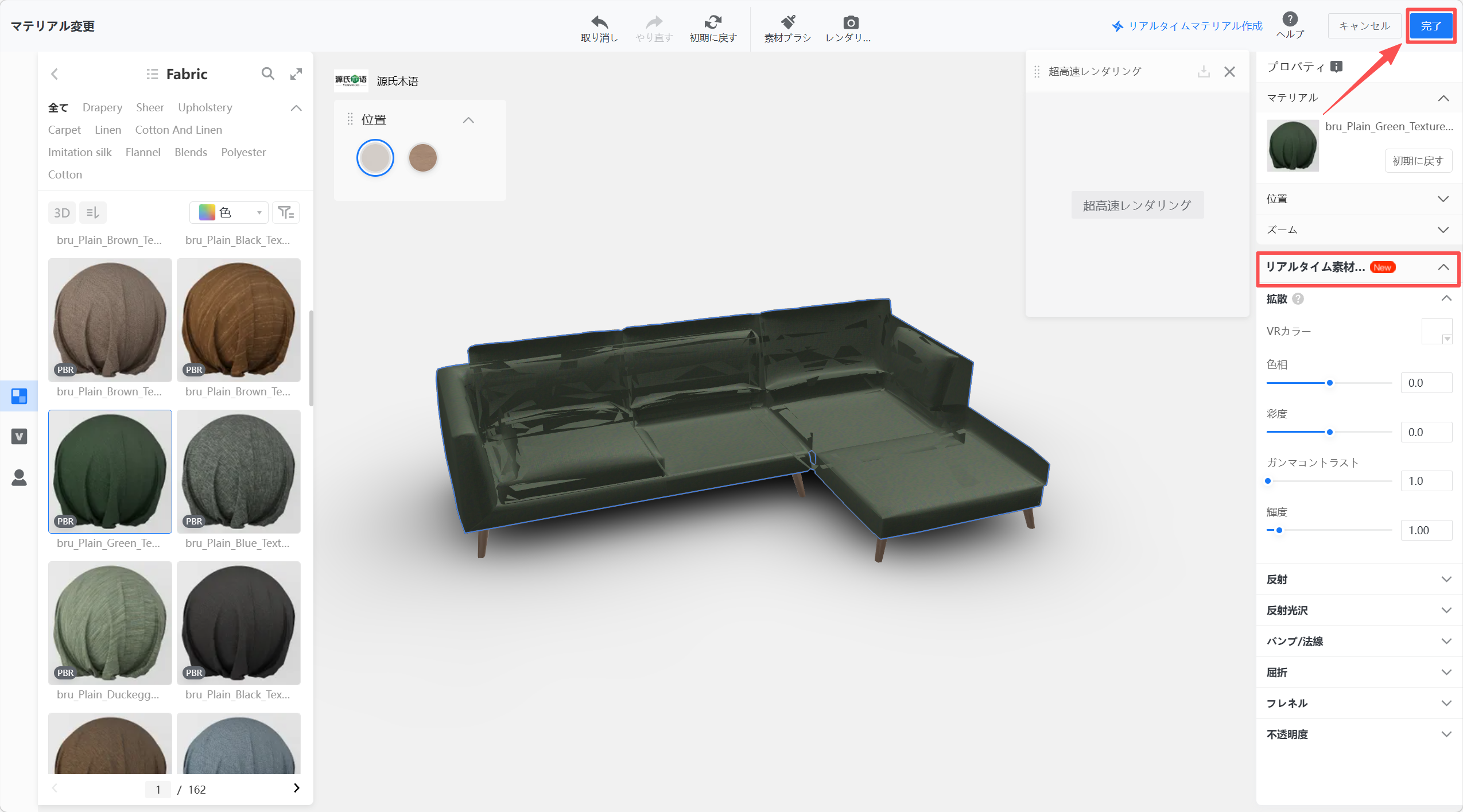The image size is (1463, 812).
Task: Search the Fabric material library
Action: pyautogui.click(x=267, y=73)
